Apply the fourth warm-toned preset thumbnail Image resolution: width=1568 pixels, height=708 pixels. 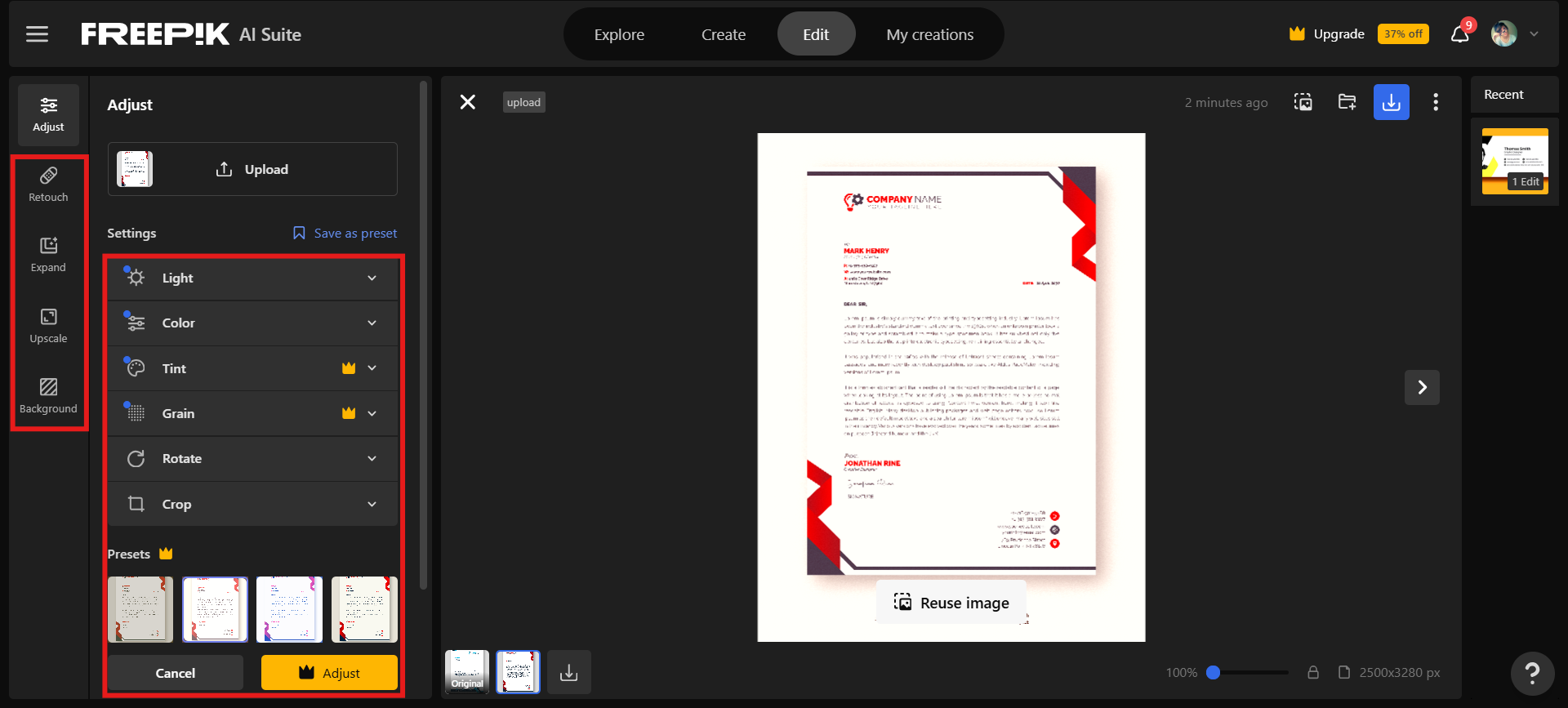364,609
